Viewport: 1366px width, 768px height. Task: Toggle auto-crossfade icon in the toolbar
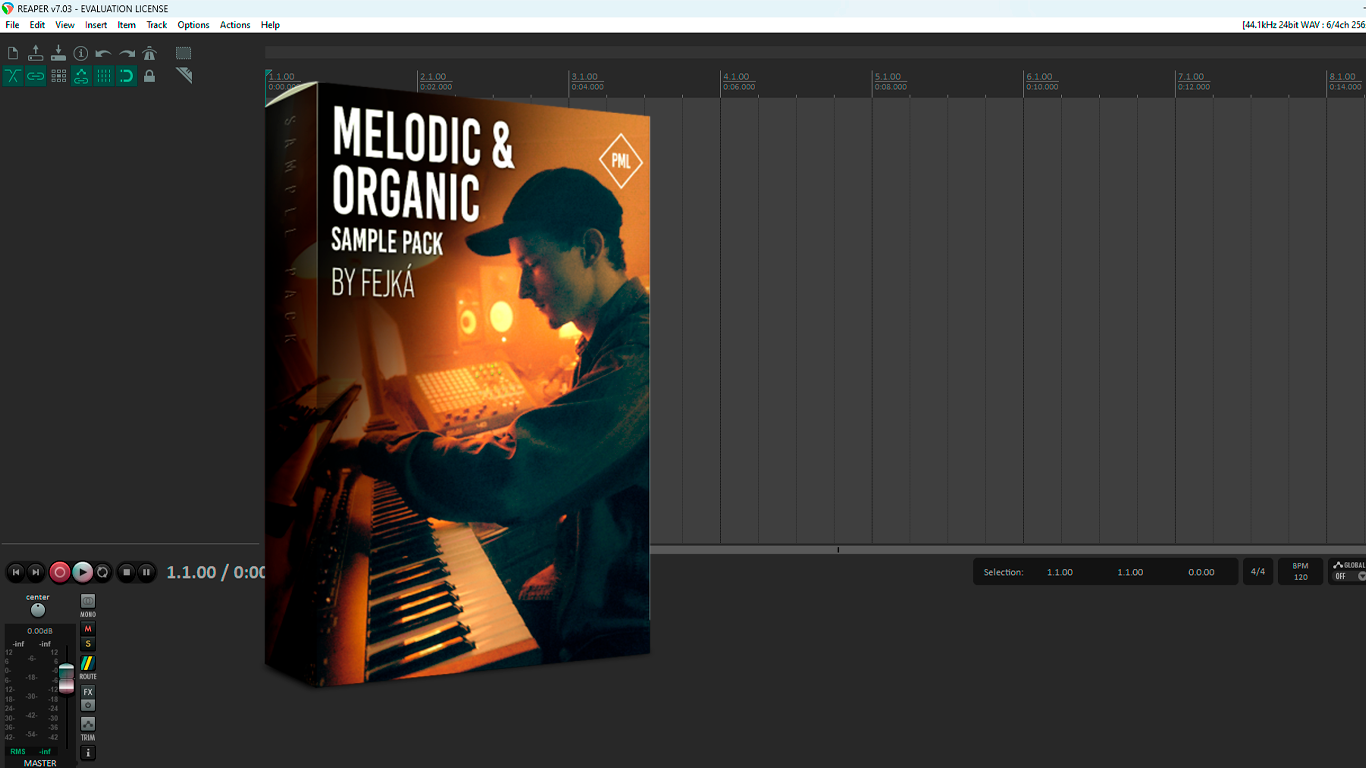click(x=13, y=76)
